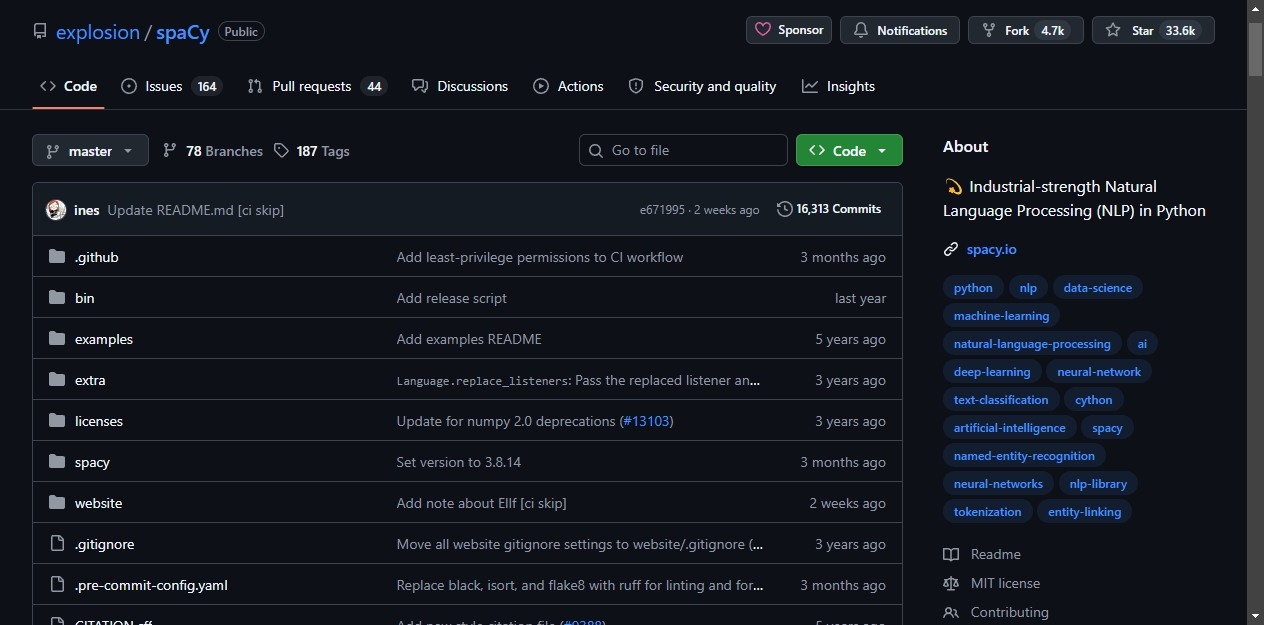Open the .gitignore file
Image resolution: width=1264 pixels, height=625 pixels.
(x=104, y=544)
